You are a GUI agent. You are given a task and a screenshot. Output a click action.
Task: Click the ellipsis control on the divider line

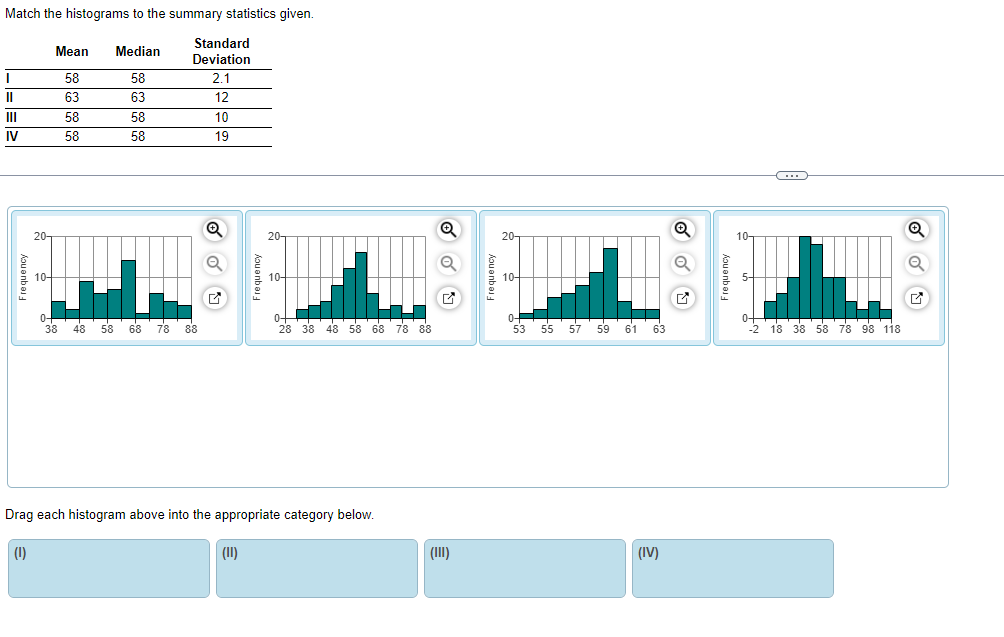pyautogui.click(x=790, y=175)
